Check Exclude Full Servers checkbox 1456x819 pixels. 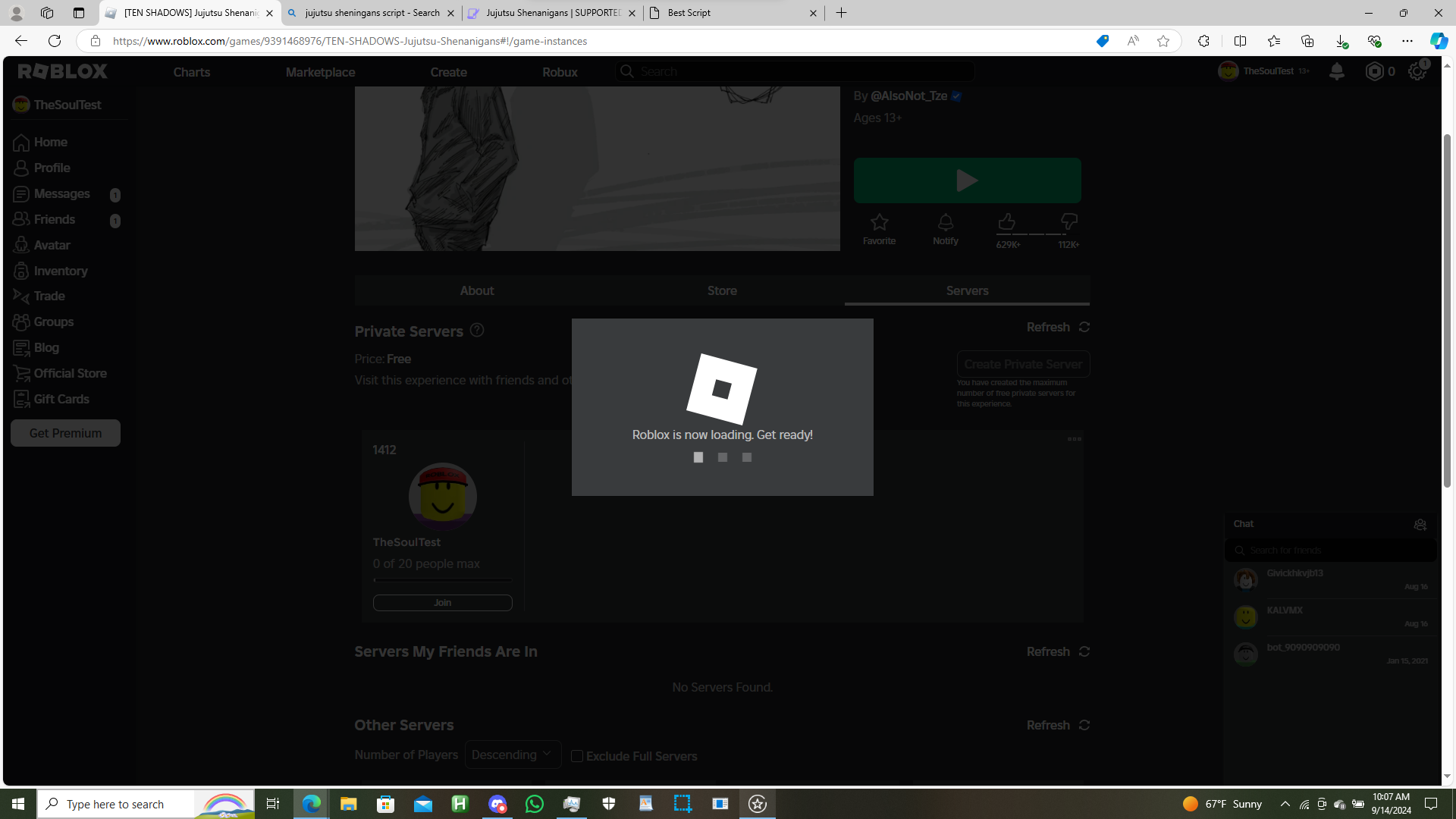point(577,756)
